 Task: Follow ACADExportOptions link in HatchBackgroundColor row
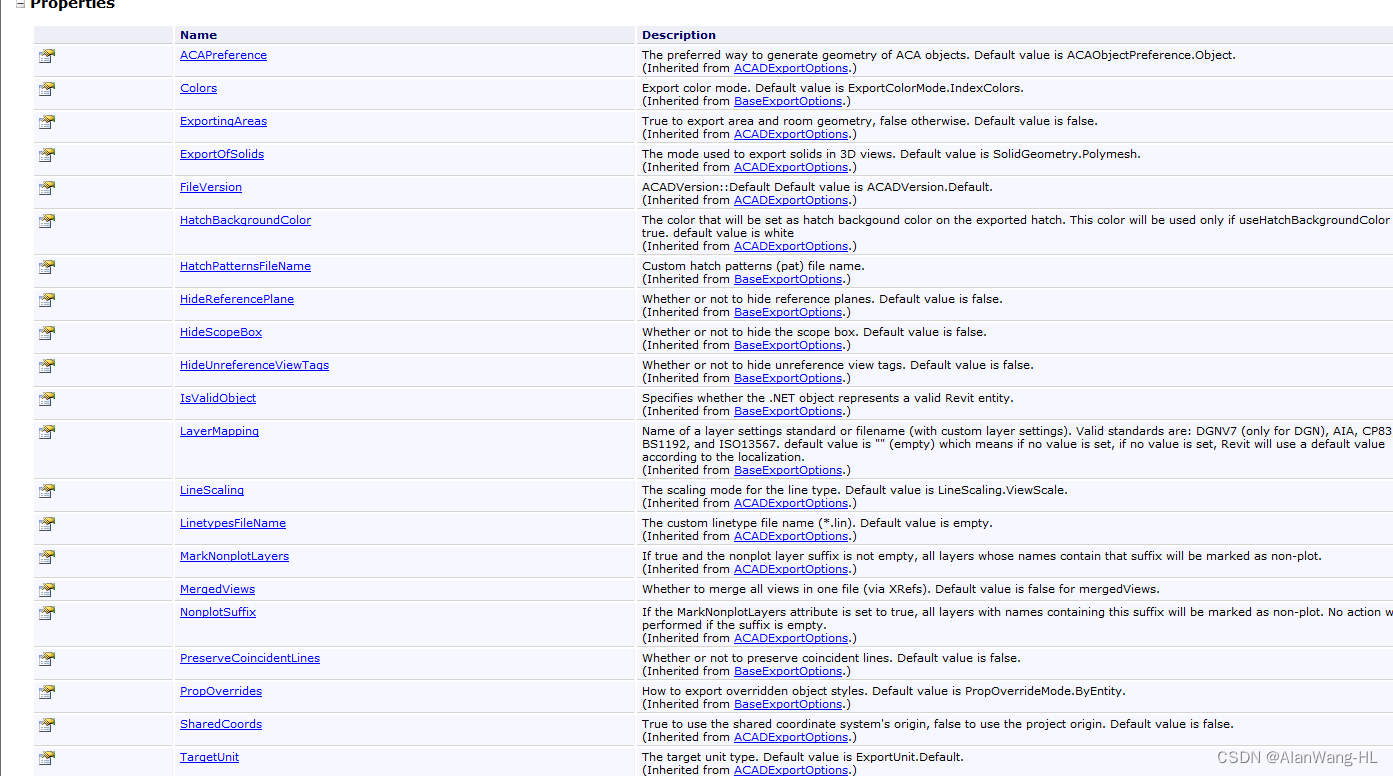[x=791, y=246]
